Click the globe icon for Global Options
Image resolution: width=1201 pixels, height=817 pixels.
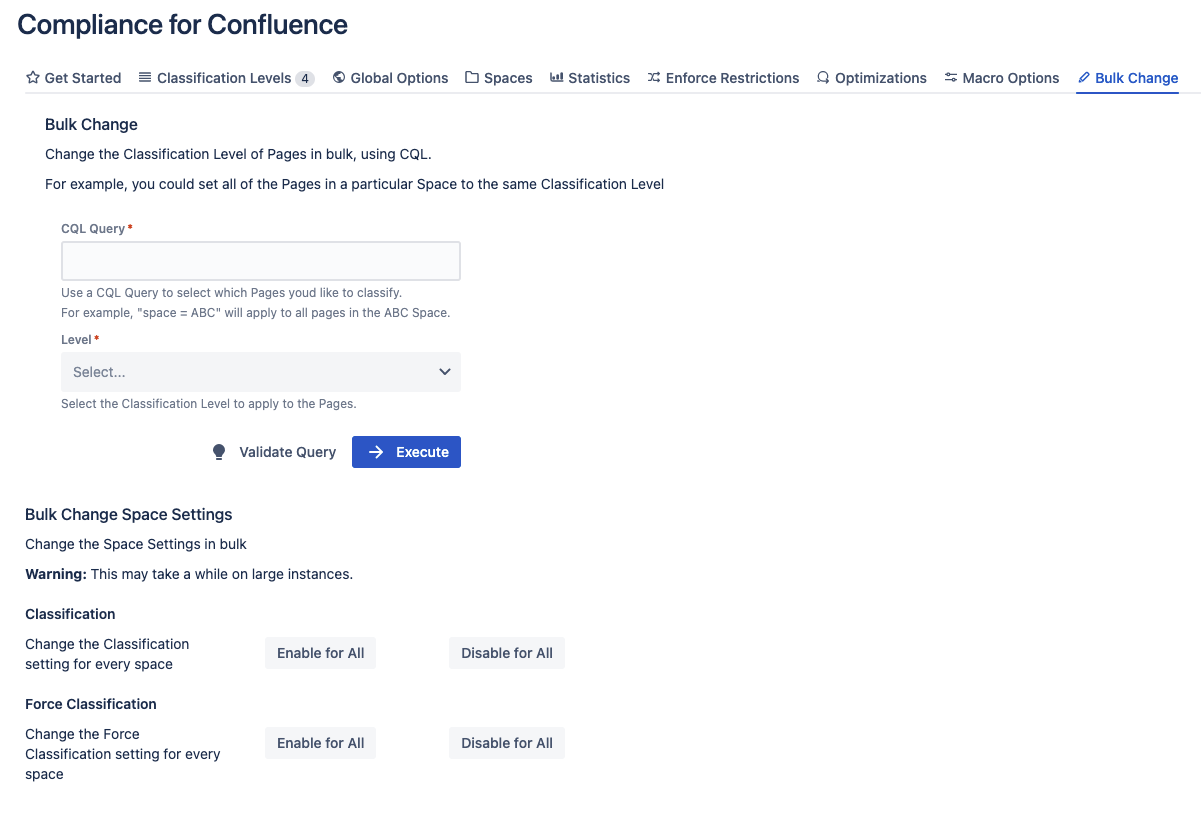pyautogui.click(x=339, y=78)
